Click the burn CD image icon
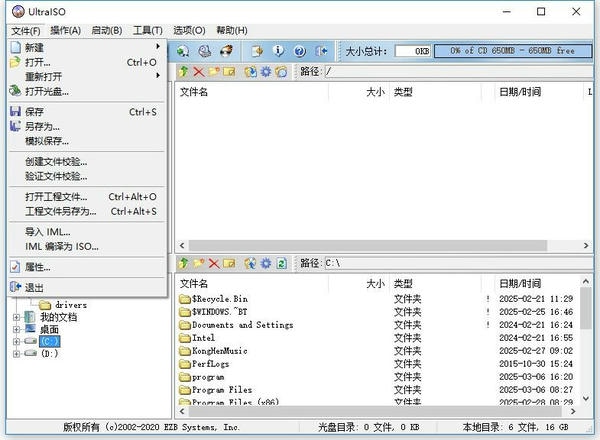This screenshot has width=600, height=440. coord(227,51)
